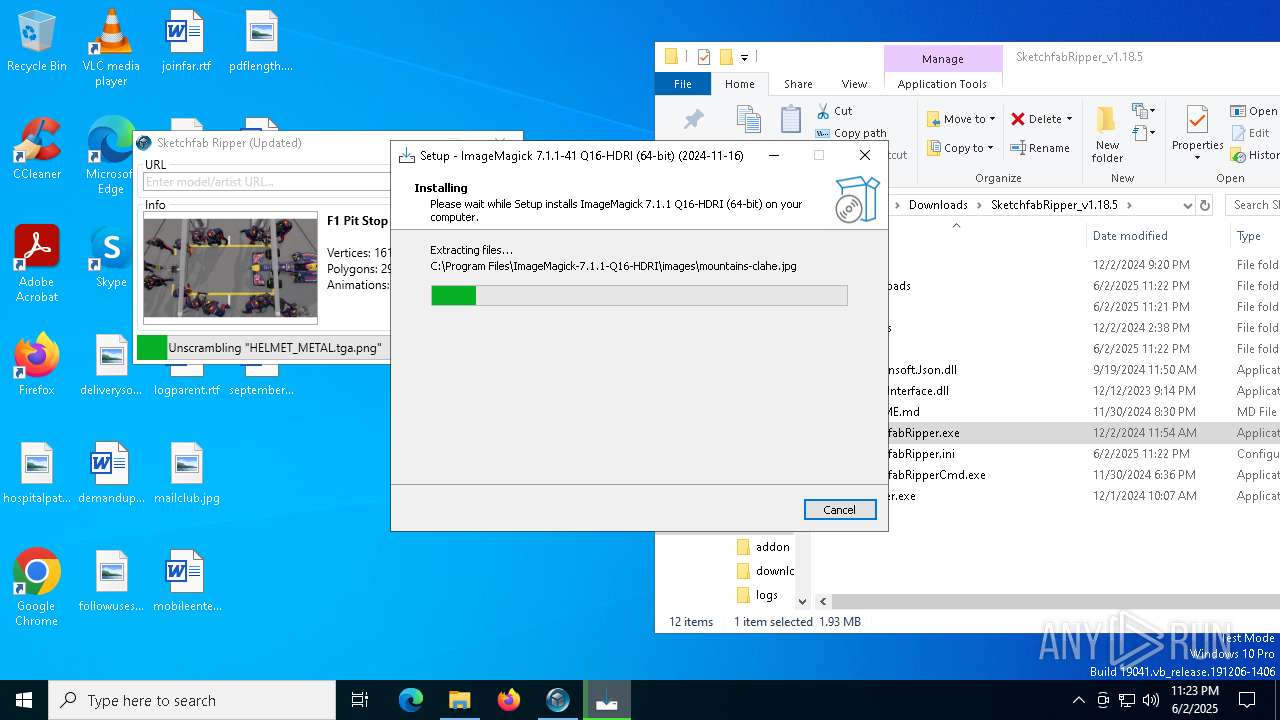The height and width of the screenshot is (720, 1280).
Task: Select the row dated 9/19/2024 11:50 AM
Action: pyautogui.click(x=1084, y=370)
